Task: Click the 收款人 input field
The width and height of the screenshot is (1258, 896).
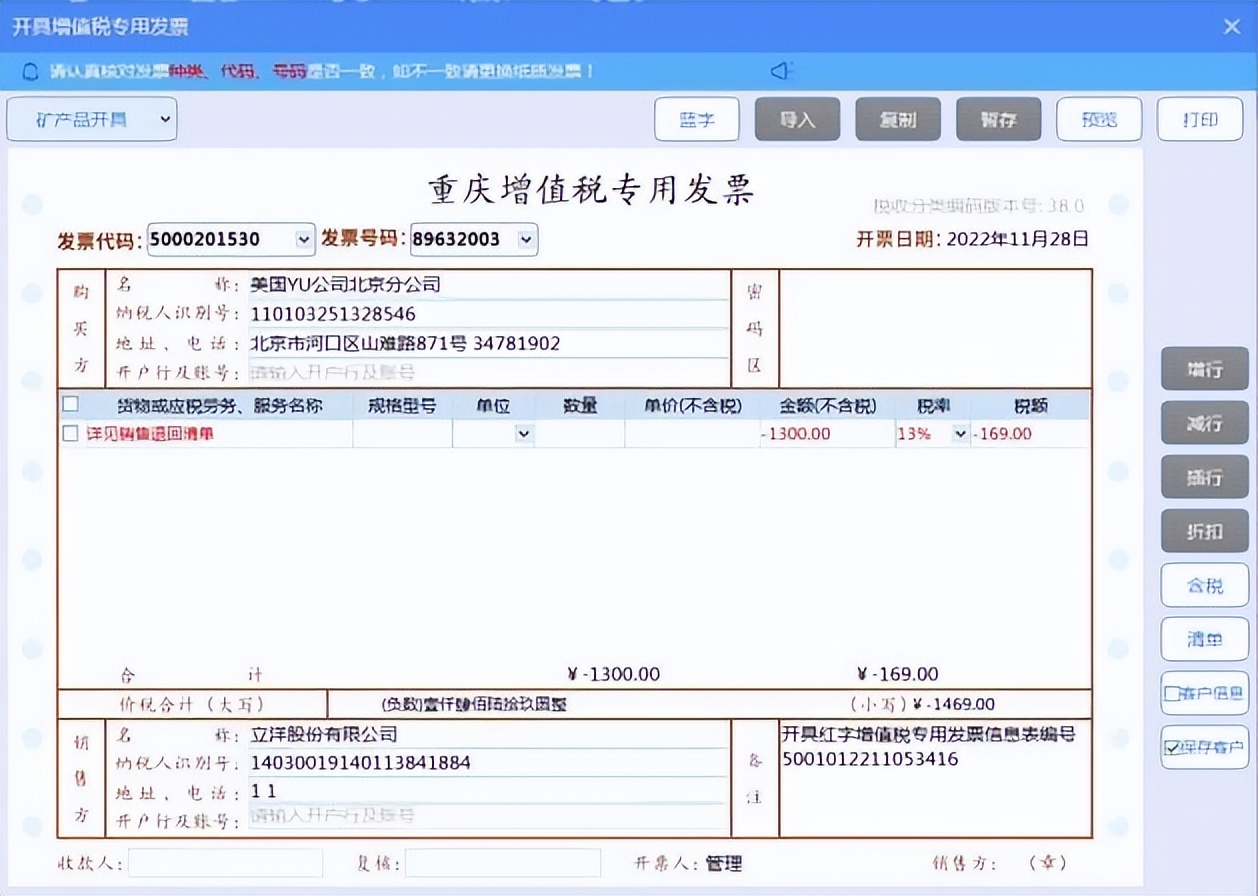Action: [x=225, y=862]
